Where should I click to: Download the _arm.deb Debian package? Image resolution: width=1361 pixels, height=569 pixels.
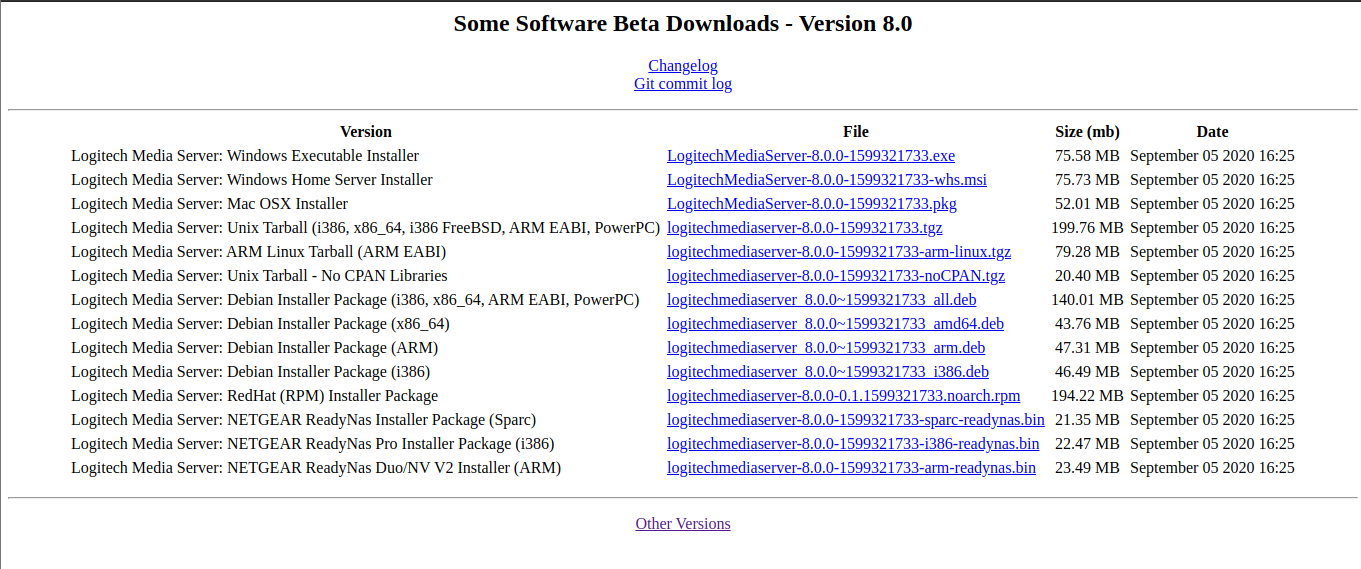point(826,348)
